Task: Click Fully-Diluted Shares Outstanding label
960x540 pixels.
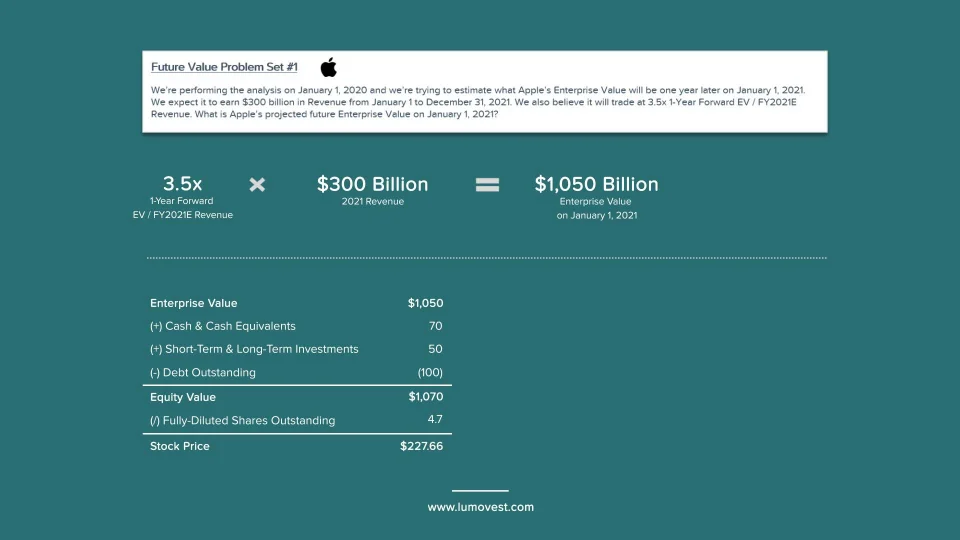Action: (x=243, y=421)
